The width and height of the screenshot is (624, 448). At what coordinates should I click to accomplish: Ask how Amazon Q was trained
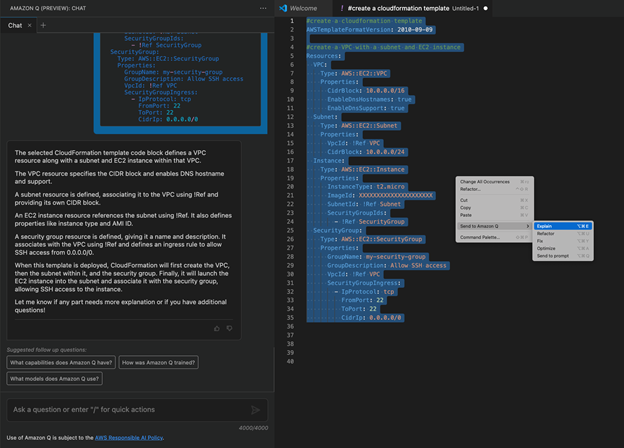coord(158,362)
